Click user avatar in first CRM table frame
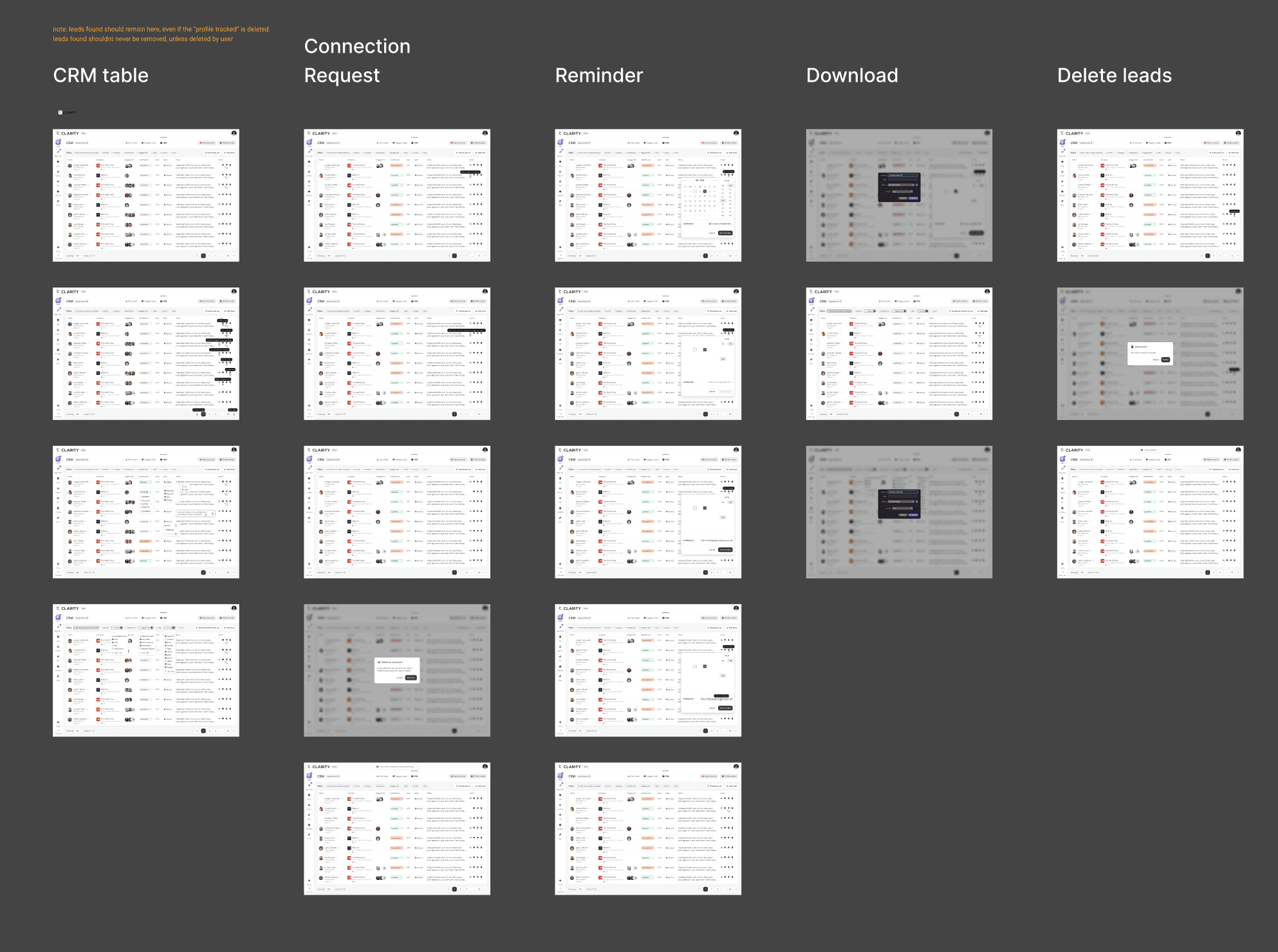This screenshot has height=952, width=1278. tap(234, 133)
